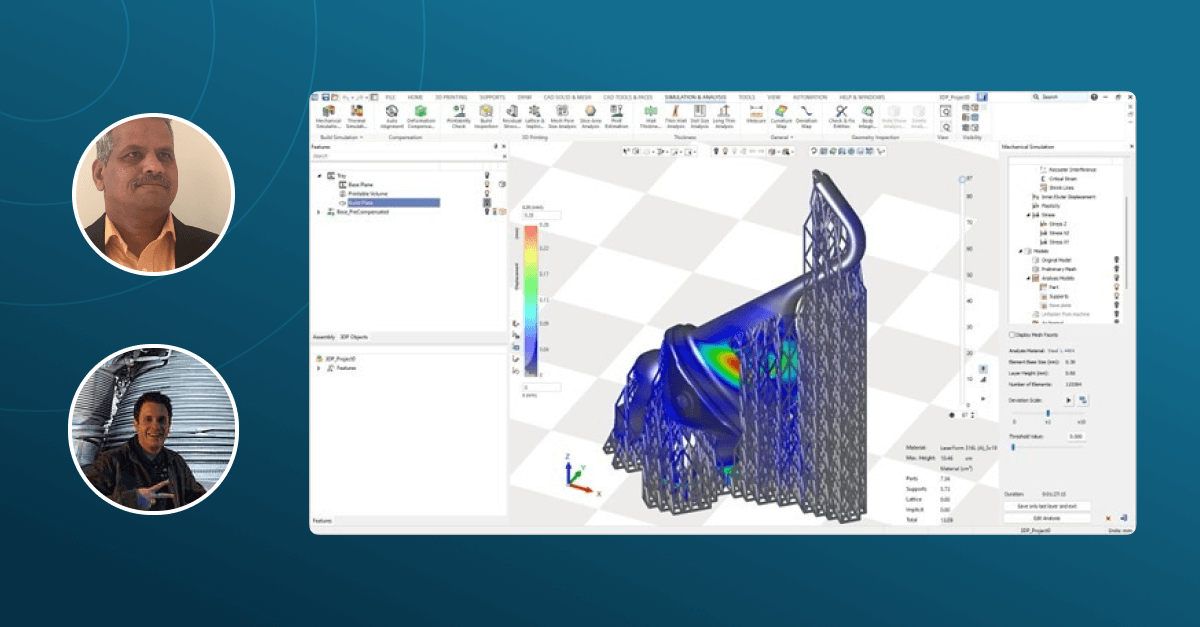1200x627 pixels.
Task: Click the Deformation Compensation icon
Action: 421,115
